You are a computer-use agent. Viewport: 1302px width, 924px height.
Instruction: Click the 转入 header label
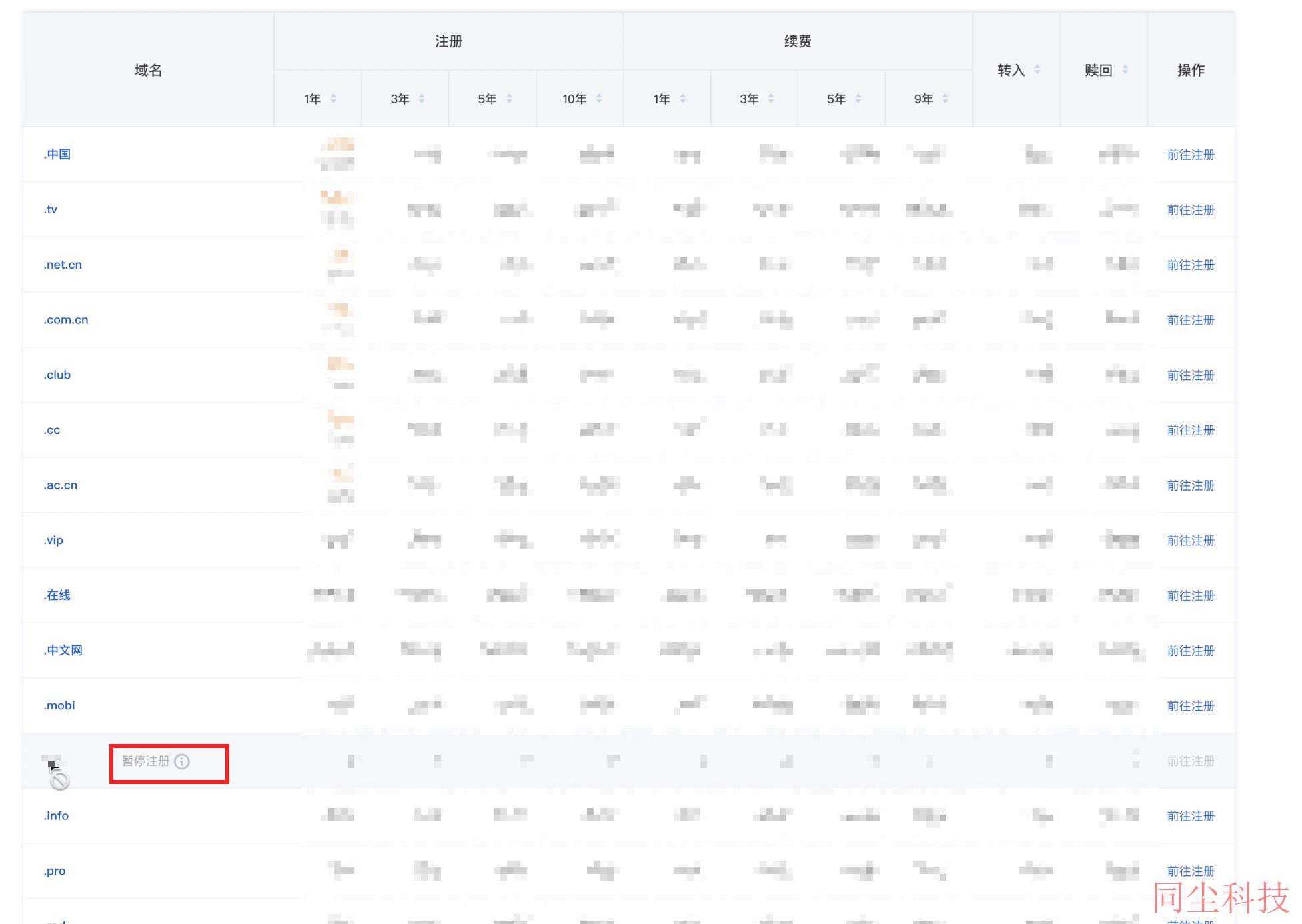(1011, 70)
